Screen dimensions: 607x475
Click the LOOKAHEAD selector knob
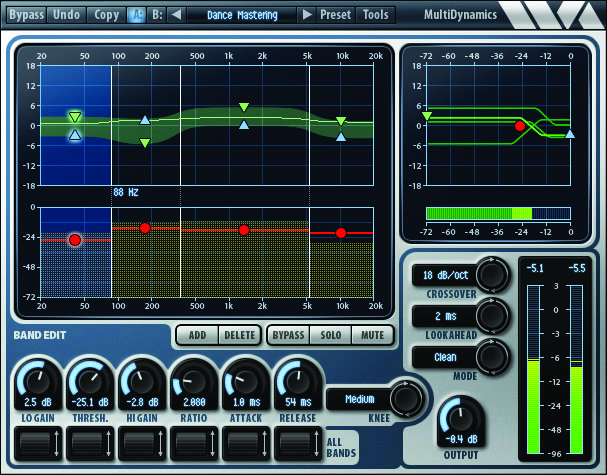pyautogui.click(x=492, y=316)
